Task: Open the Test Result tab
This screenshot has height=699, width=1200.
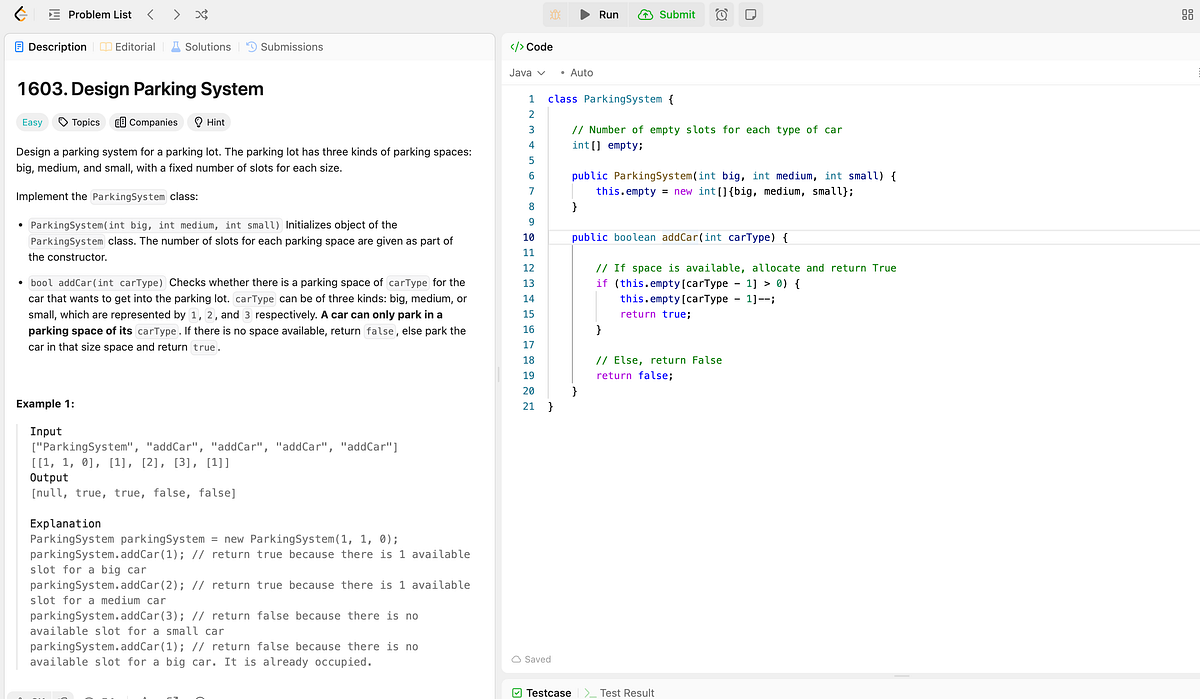Action: [627, 692]
